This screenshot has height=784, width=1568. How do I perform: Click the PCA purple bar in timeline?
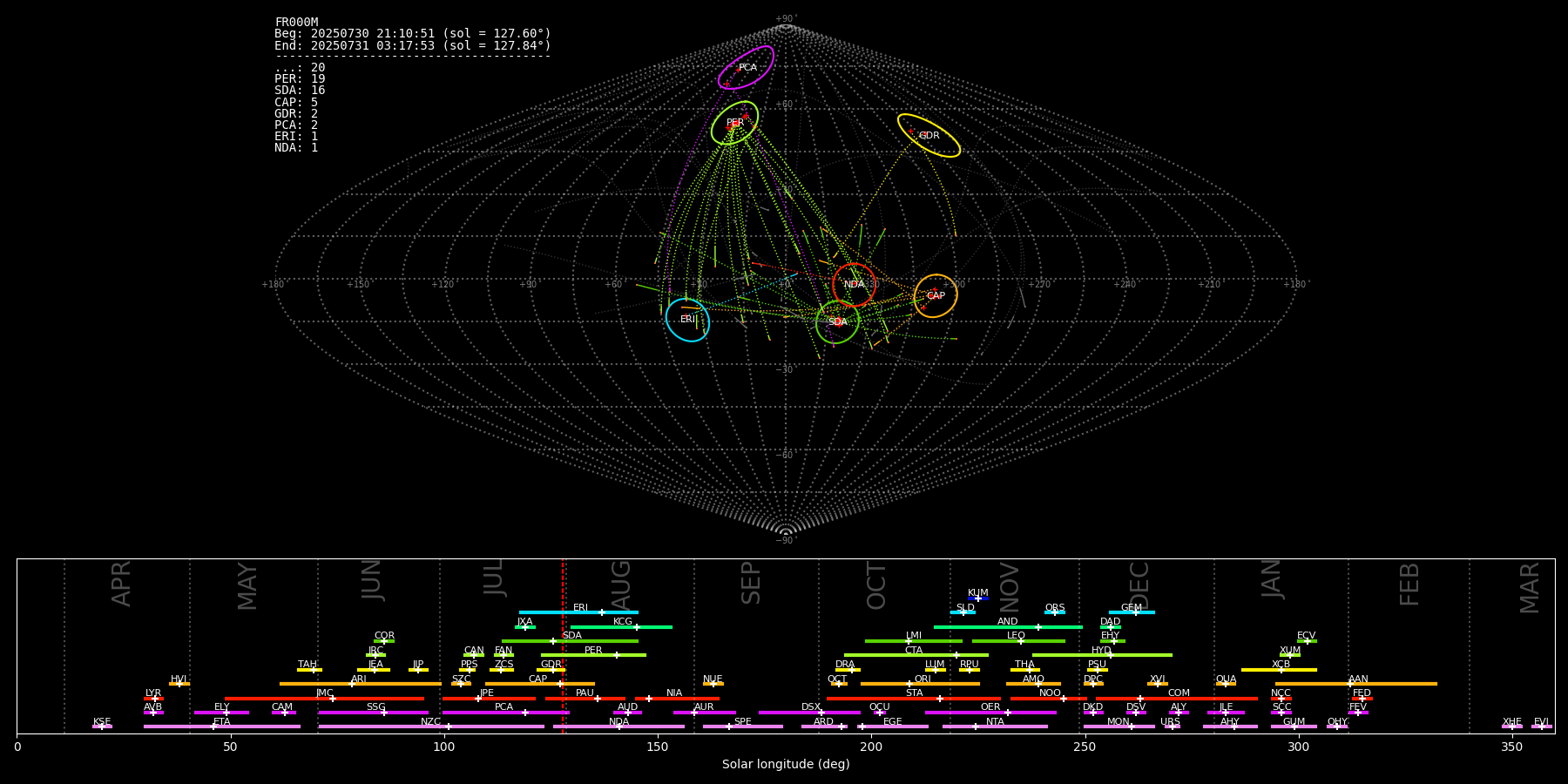click(x=505, y=713)
